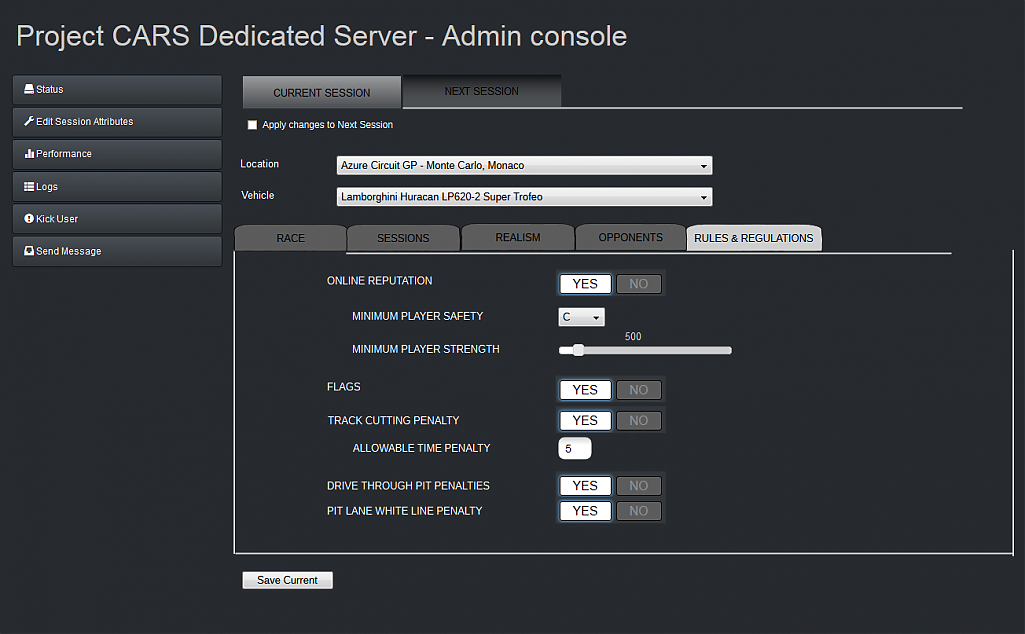This screenshot has width=1025, height=634.
Task: Switch to the Next Session tab
Action: [482, 92]
